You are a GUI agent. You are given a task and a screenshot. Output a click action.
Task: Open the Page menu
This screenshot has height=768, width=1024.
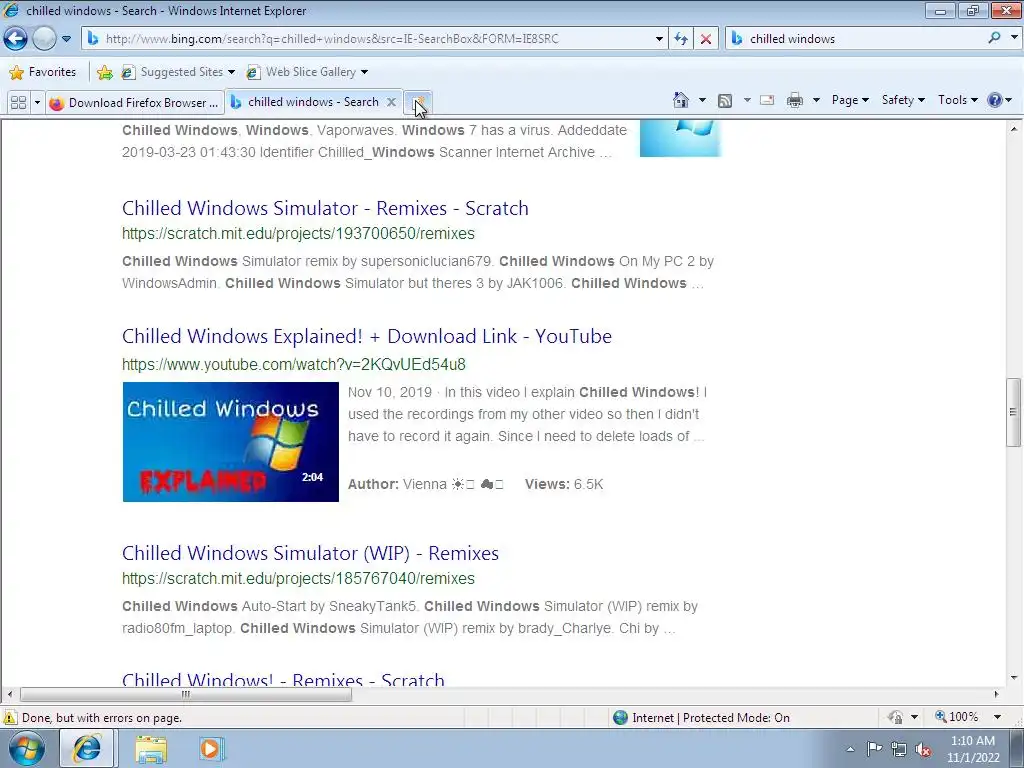(x=850, y=100)
